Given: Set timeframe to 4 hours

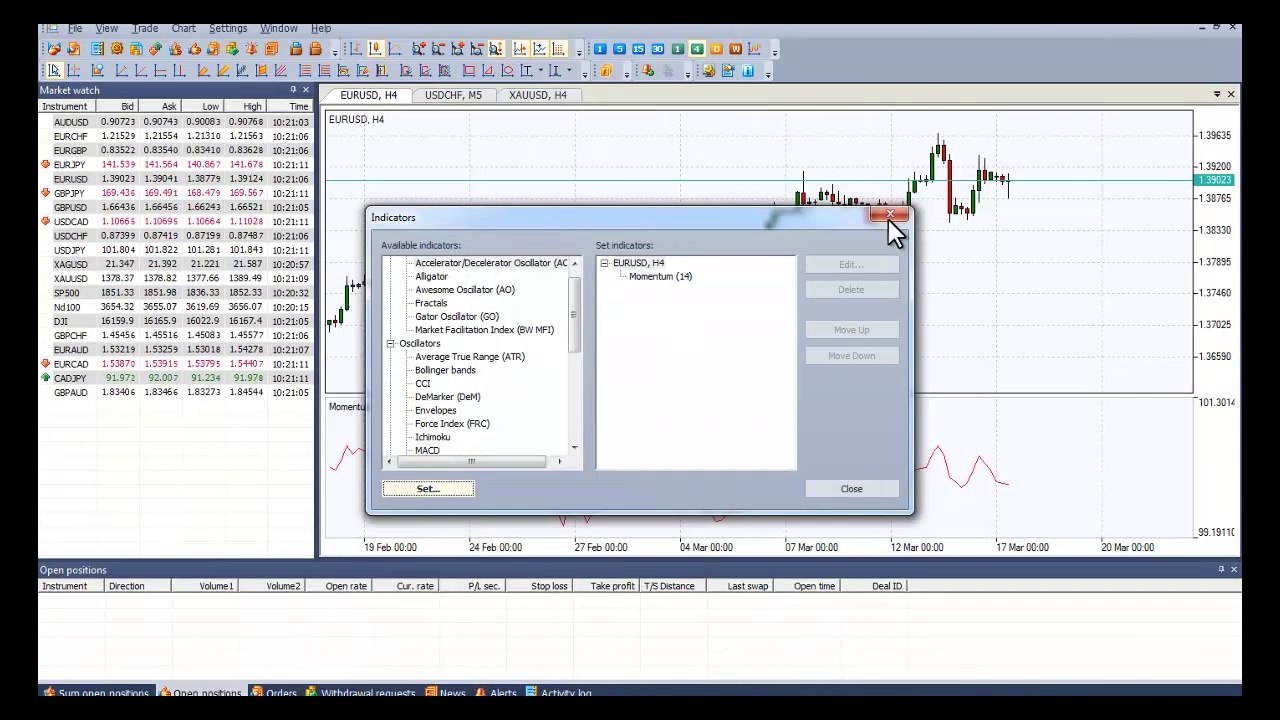Looking at the screenshot, I should 696,49.
